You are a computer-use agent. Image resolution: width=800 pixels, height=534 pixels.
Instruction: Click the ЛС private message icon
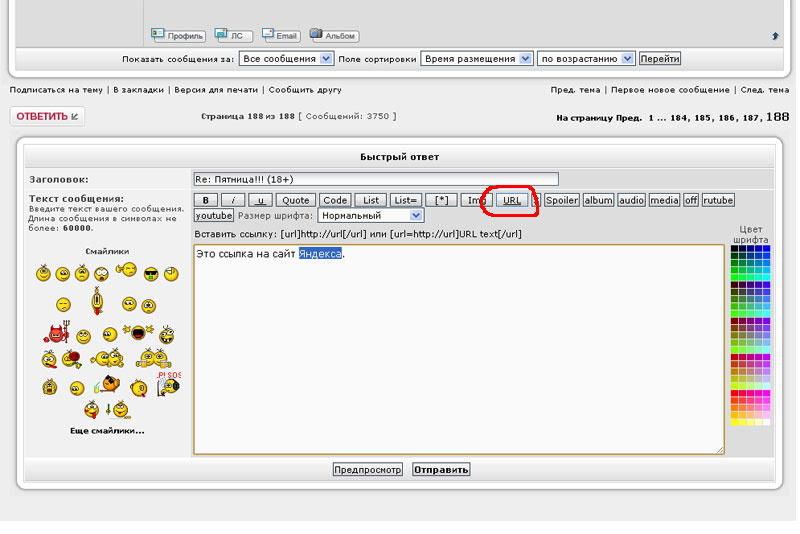[x=234, y=35]
